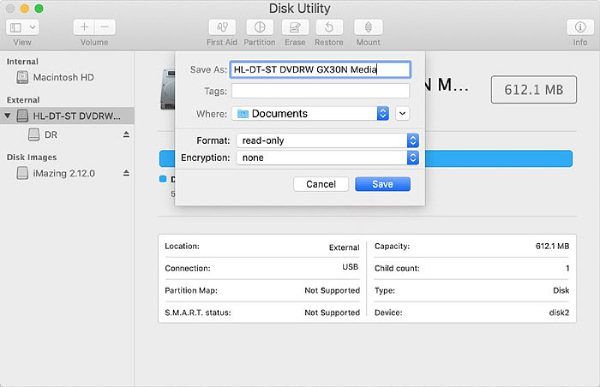Open the Format read-only dropdown
This screenshot has height=387, width=600.
[x=328, y=141]
